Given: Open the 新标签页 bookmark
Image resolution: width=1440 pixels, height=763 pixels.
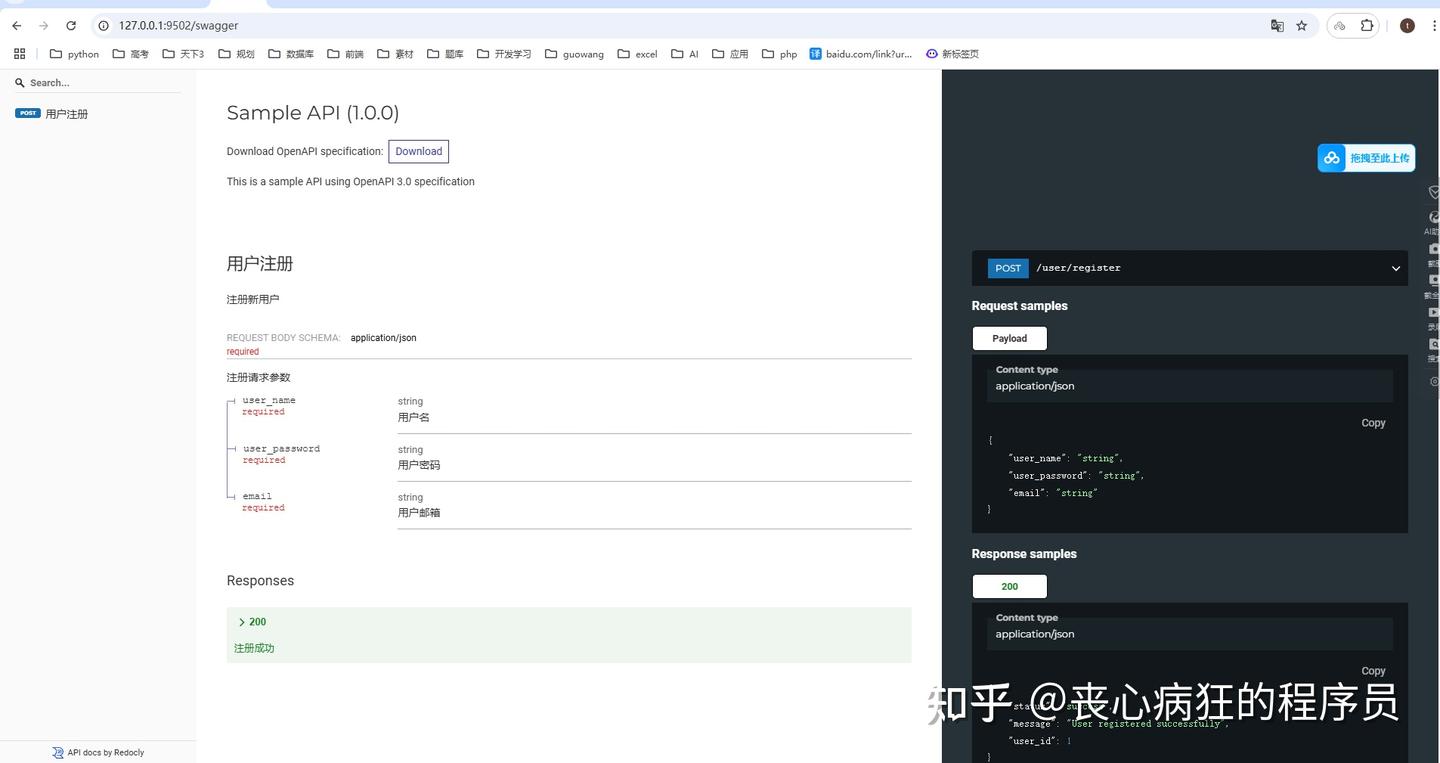Looking at the screenshot, I should pyautogui.click(x=952, y=54).
